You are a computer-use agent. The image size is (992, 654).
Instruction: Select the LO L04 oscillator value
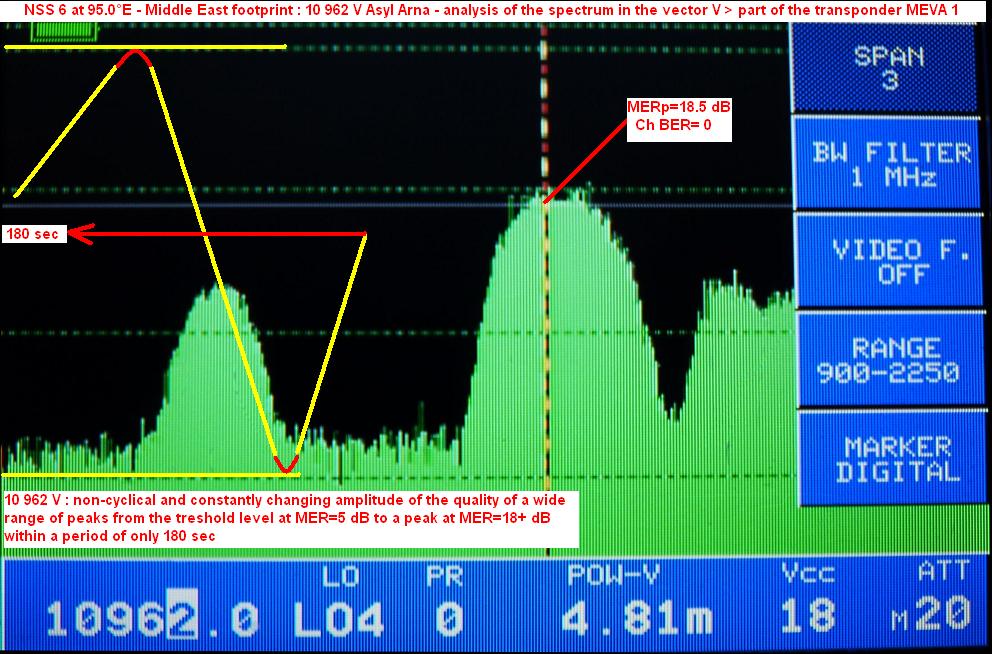pyautogui.click(x=338, y=620)
